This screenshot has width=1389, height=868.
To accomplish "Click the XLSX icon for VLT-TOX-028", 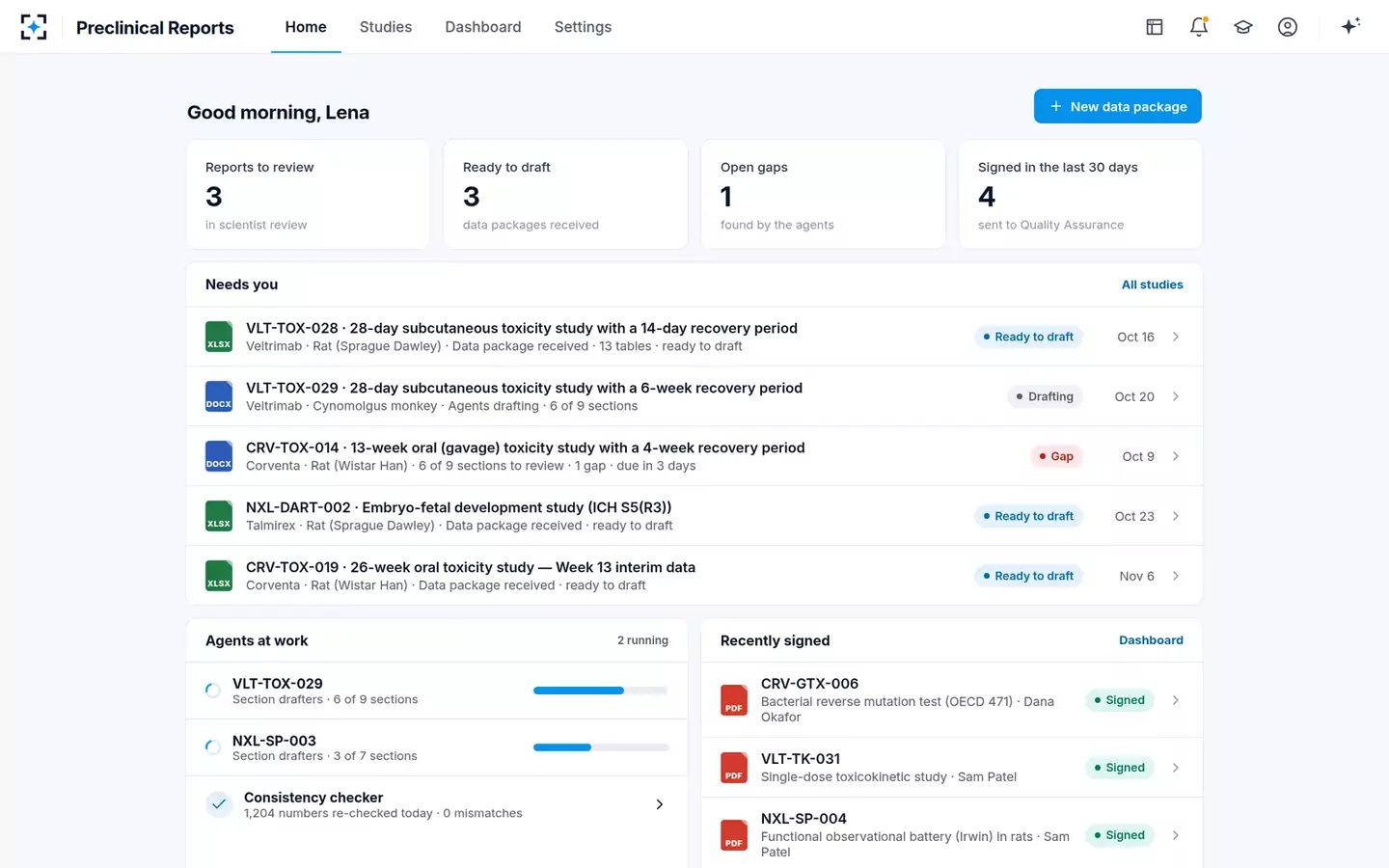I will pyautogui.click(x=219, y=337).
